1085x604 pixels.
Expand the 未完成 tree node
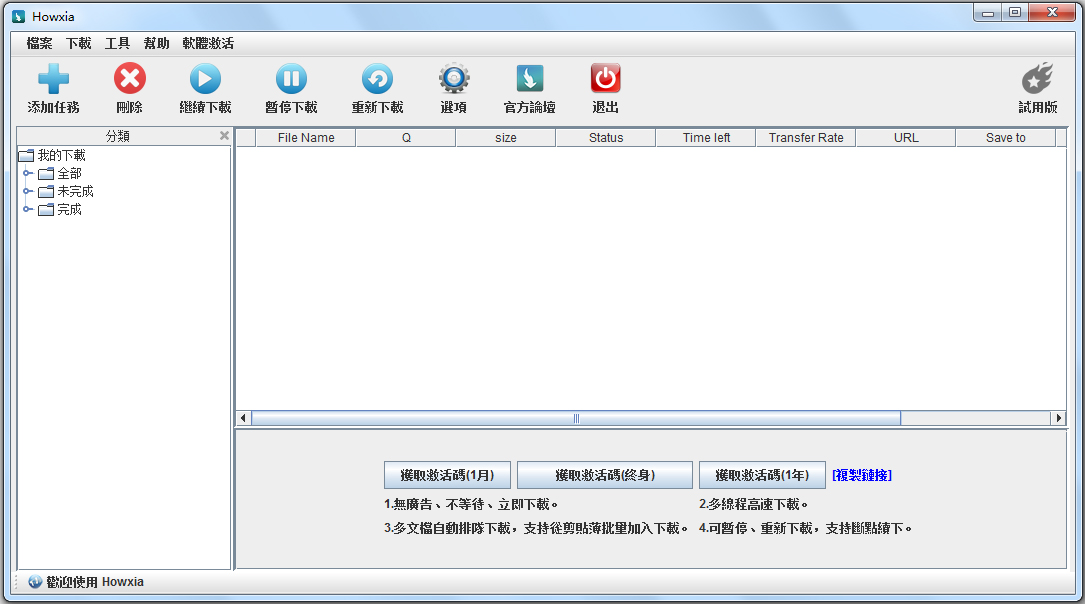coord(28,191)
